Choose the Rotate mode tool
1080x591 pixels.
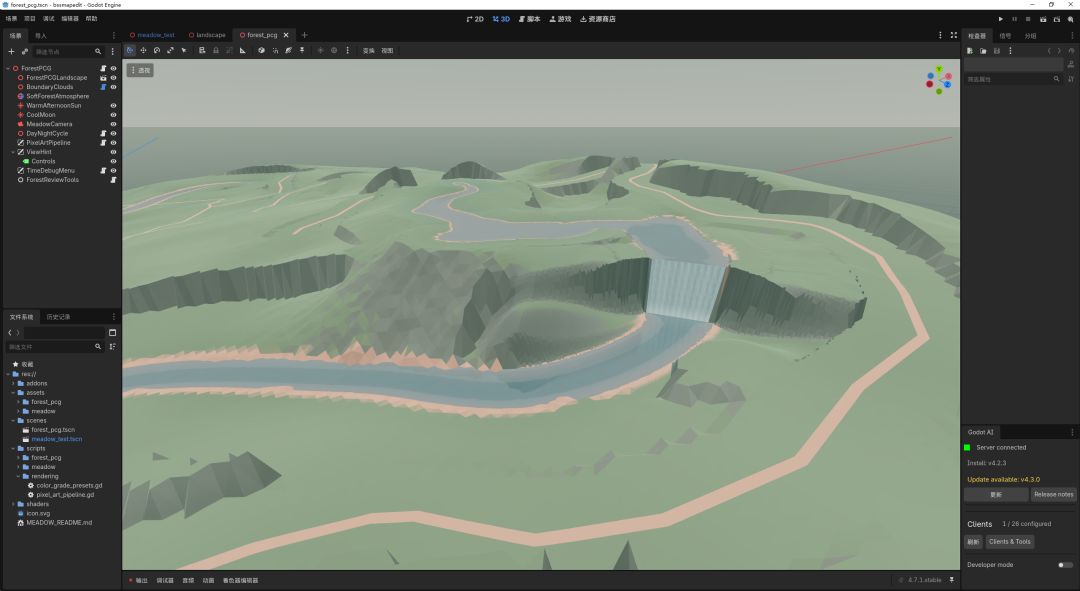[x=157, y=50]
